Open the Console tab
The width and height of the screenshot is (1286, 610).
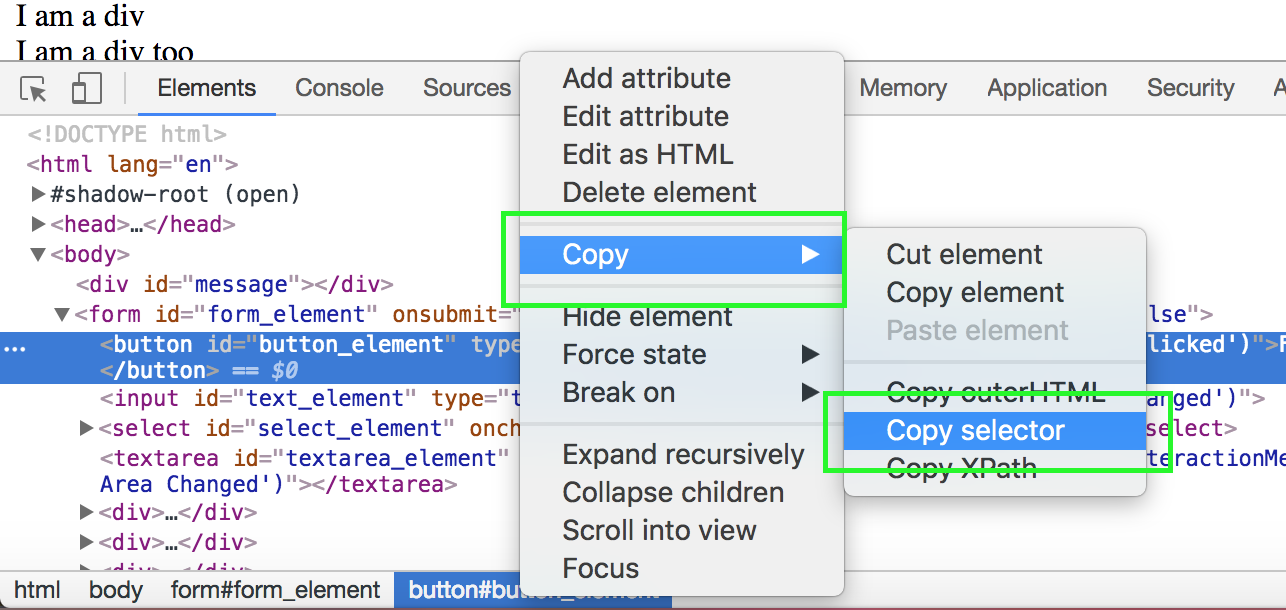[x=339, y=88]
